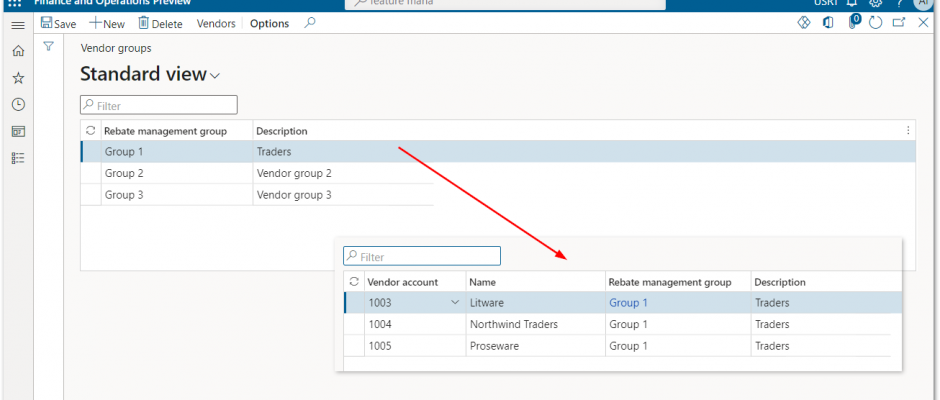The width and height of the screenshot is (940, 400).
Task: Refresh the page with circular arrow
Action: click(875, 23)
